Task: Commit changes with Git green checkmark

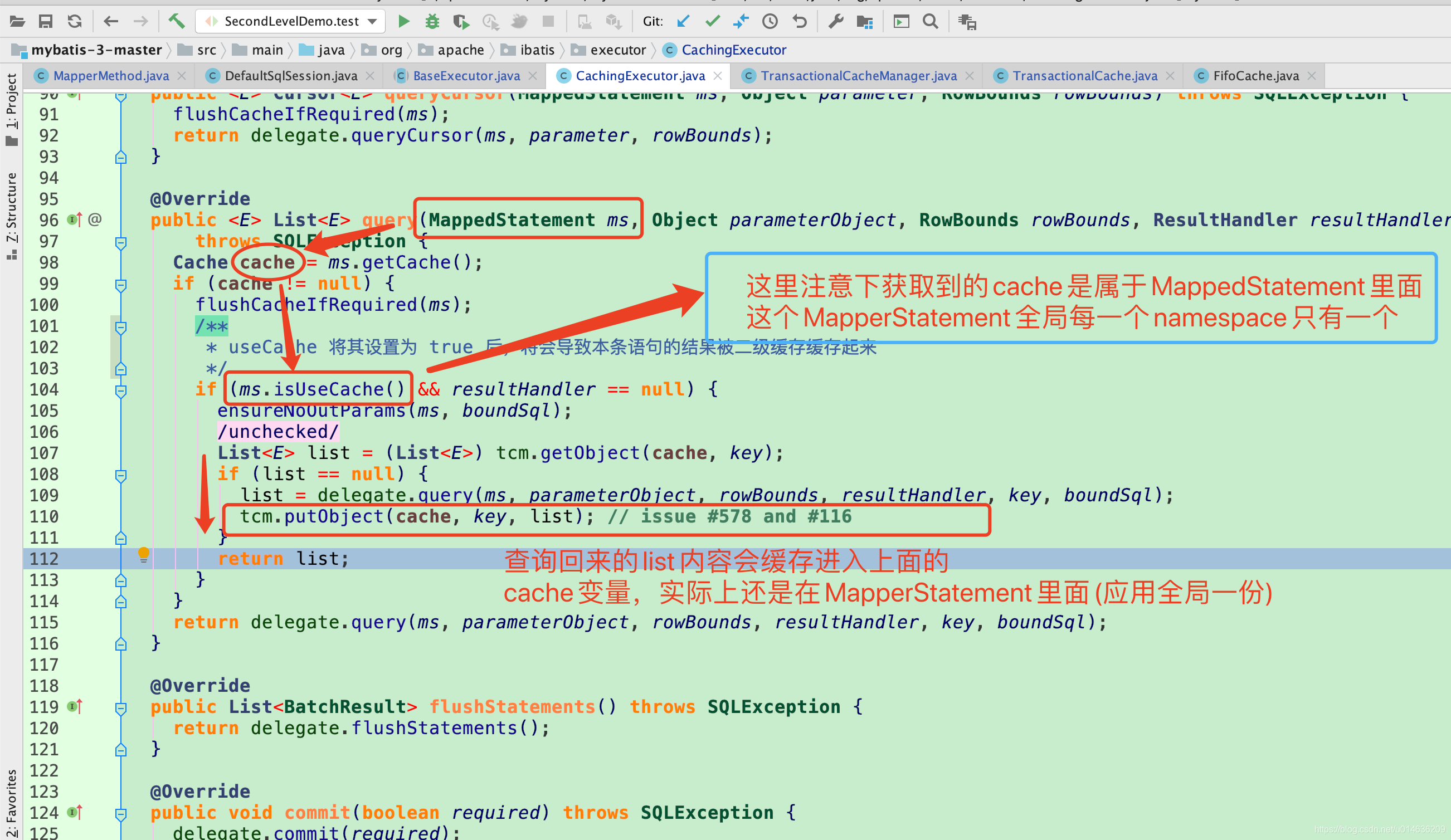Action: [712, 22]
